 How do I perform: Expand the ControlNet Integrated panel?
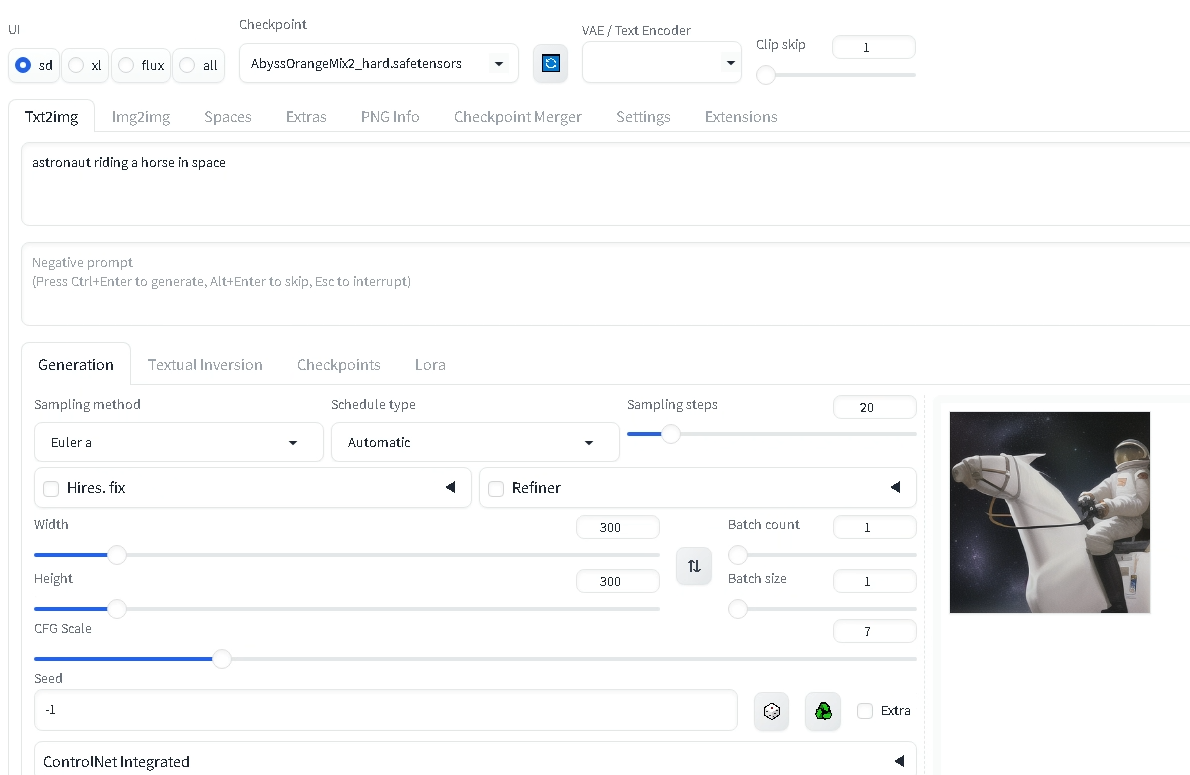(475, 761)
